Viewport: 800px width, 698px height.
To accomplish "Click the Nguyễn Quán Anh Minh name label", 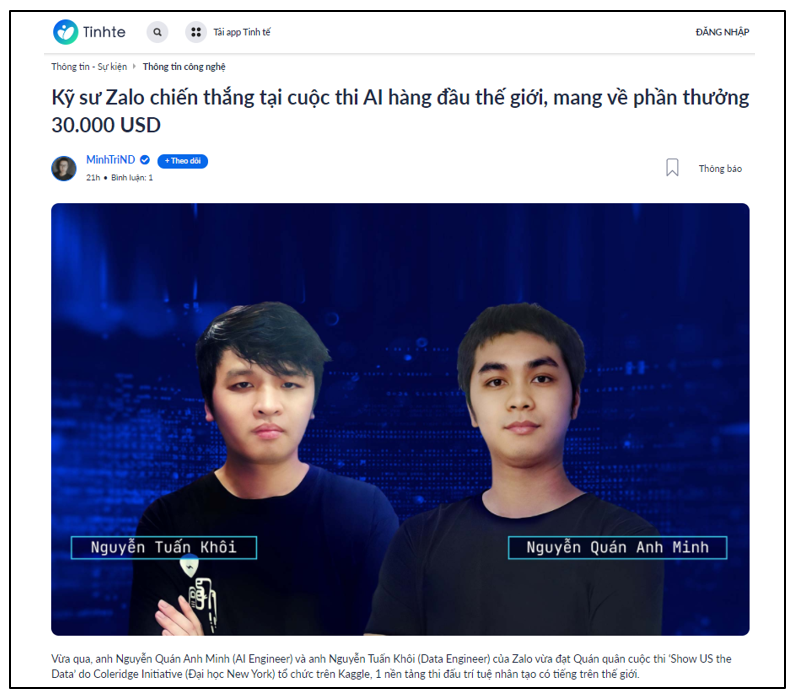I will point(617,547).
